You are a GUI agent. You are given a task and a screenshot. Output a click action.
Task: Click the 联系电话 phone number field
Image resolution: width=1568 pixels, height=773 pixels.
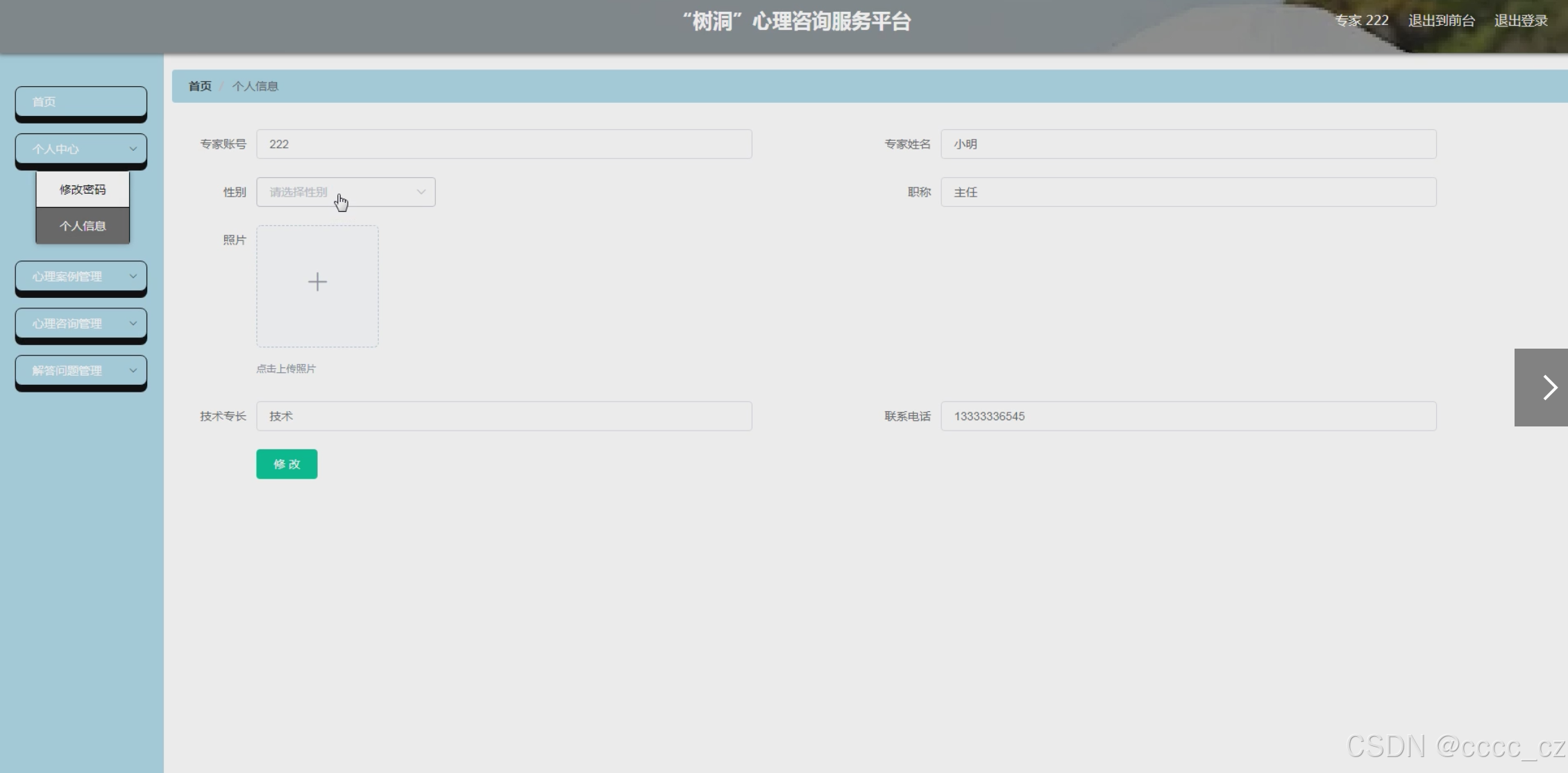(1188, 417)
